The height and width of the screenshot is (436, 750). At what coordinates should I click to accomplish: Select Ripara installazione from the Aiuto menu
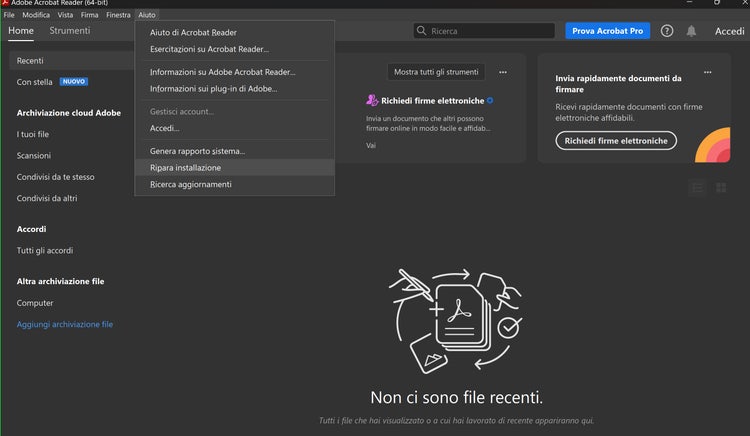tap(186, 168)
